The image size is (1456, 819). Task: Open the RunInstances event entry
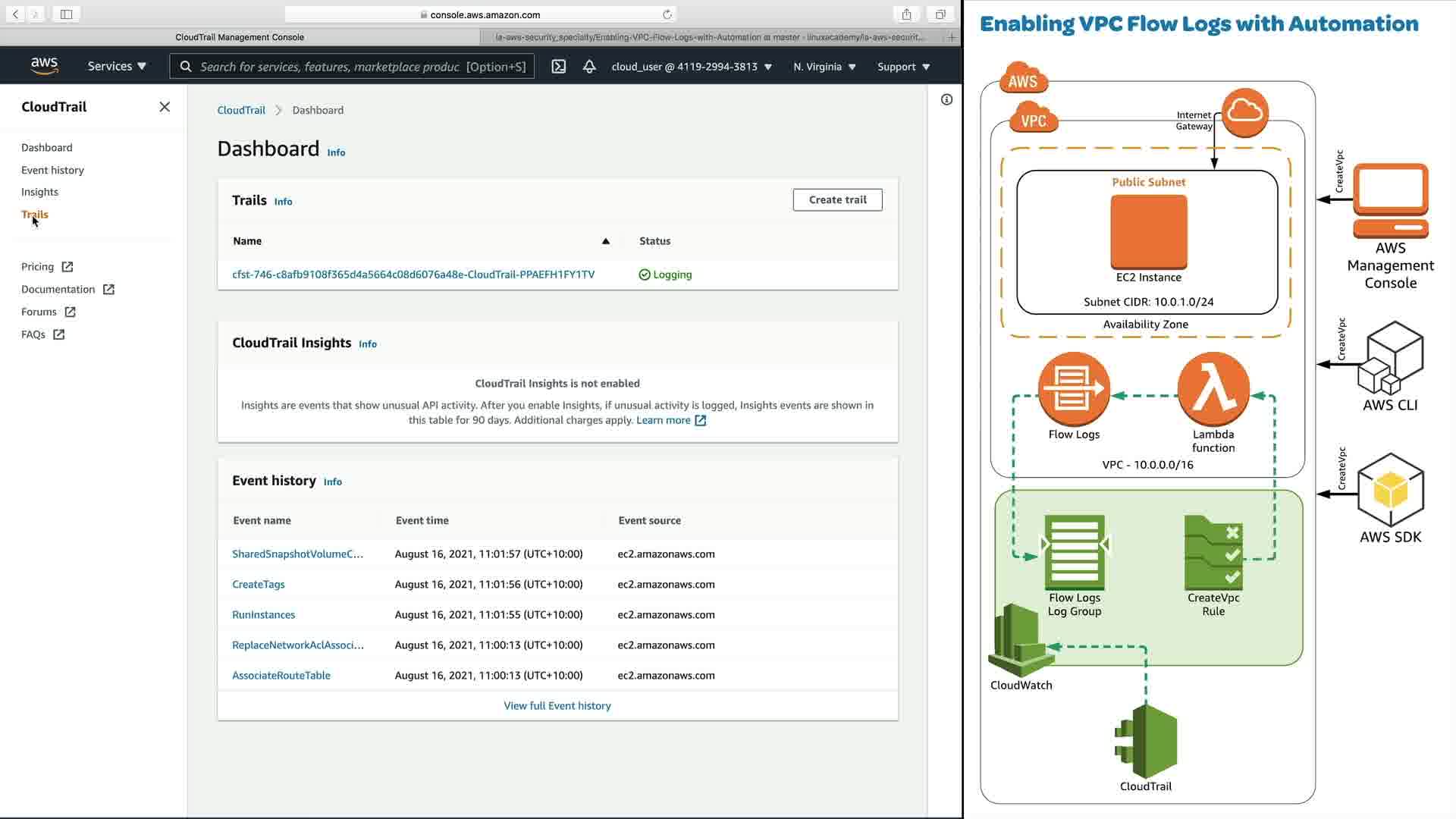coord(263,615)
